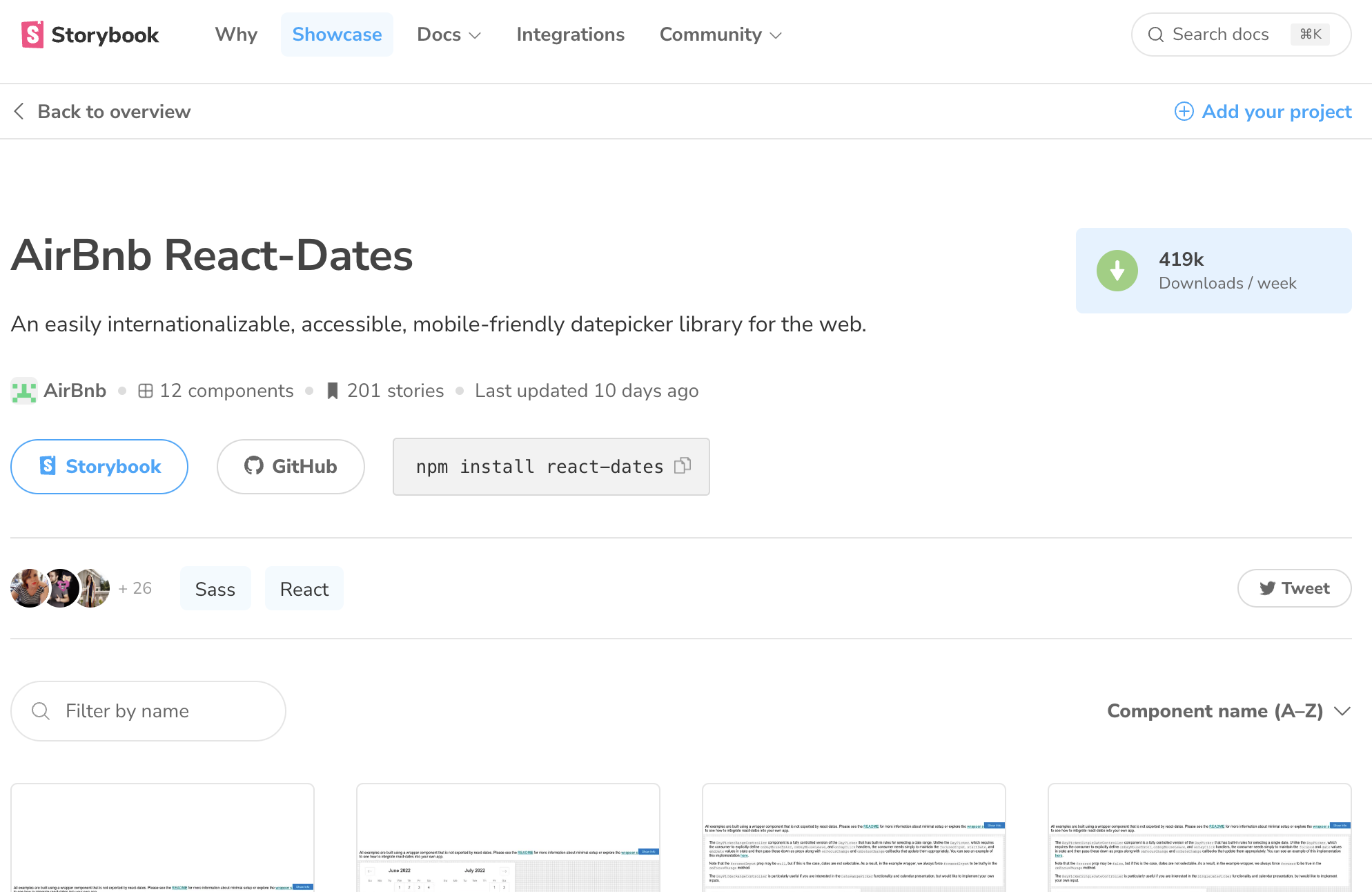Click the 201 stories bookmark icon
The height and width of the screenshot is (892, 1372).
pyautogui.click(x=332, y=391)
